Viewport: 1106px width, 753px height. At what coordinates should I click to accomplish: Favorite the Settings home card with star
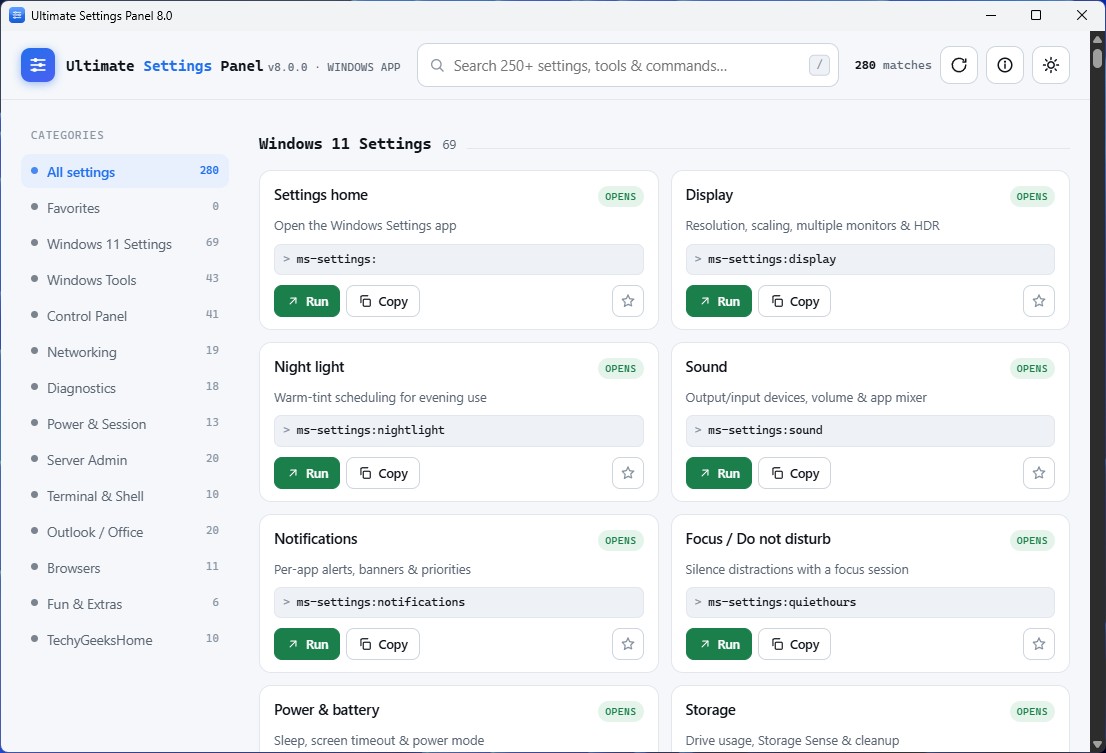[628, 301]
